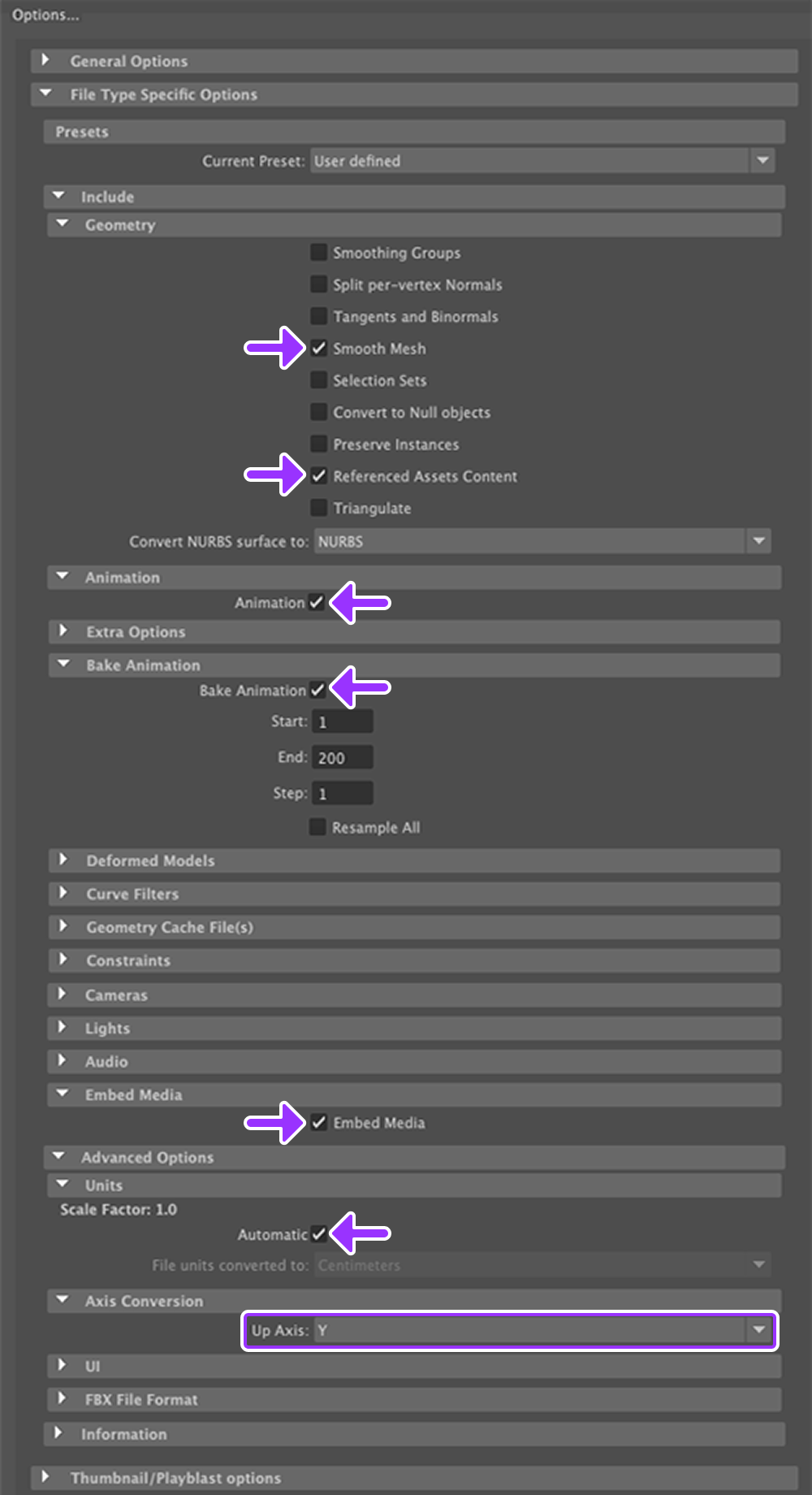Click the Scale Factor: 1.0 text
Screen dimensions: 812x1495
[x=119, y=1210]
